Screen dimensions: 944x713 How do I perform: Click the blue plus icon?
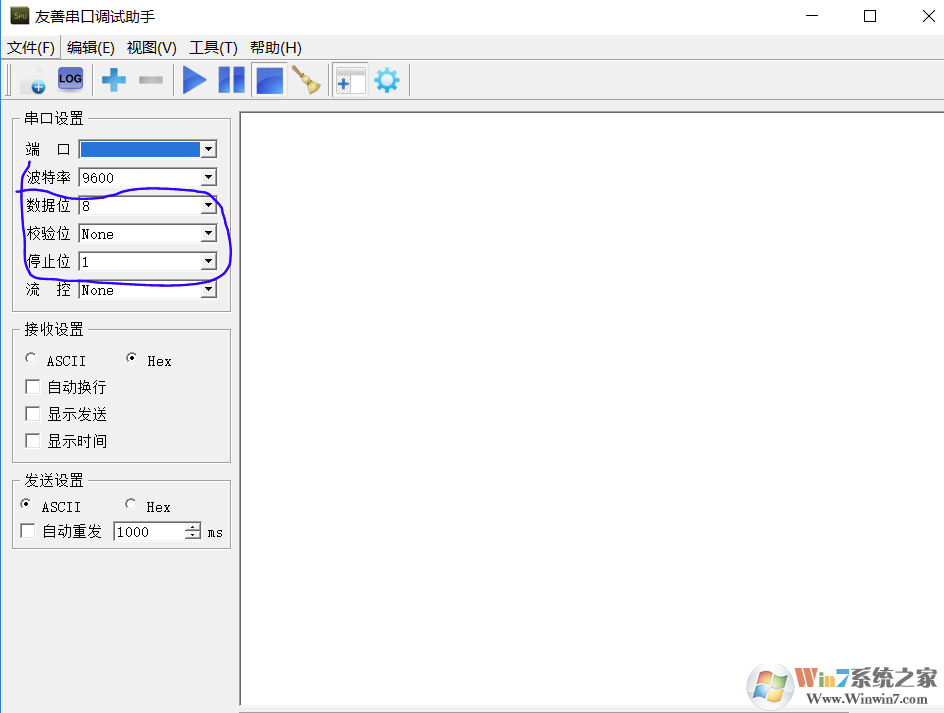(x=114, y=80)
